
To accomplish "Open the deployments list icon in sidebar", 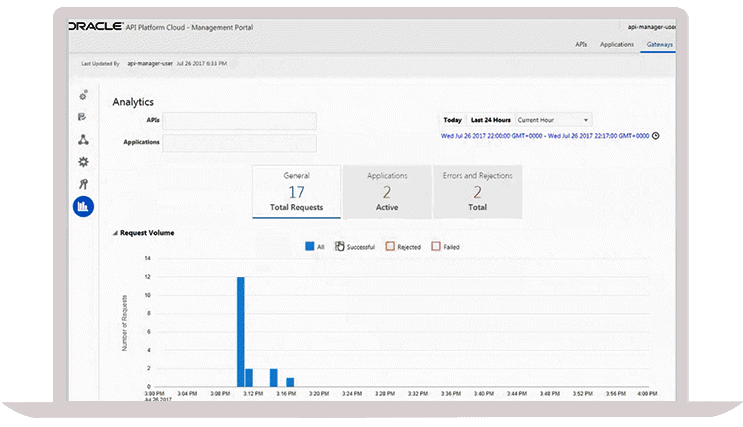I will [82, 117].
